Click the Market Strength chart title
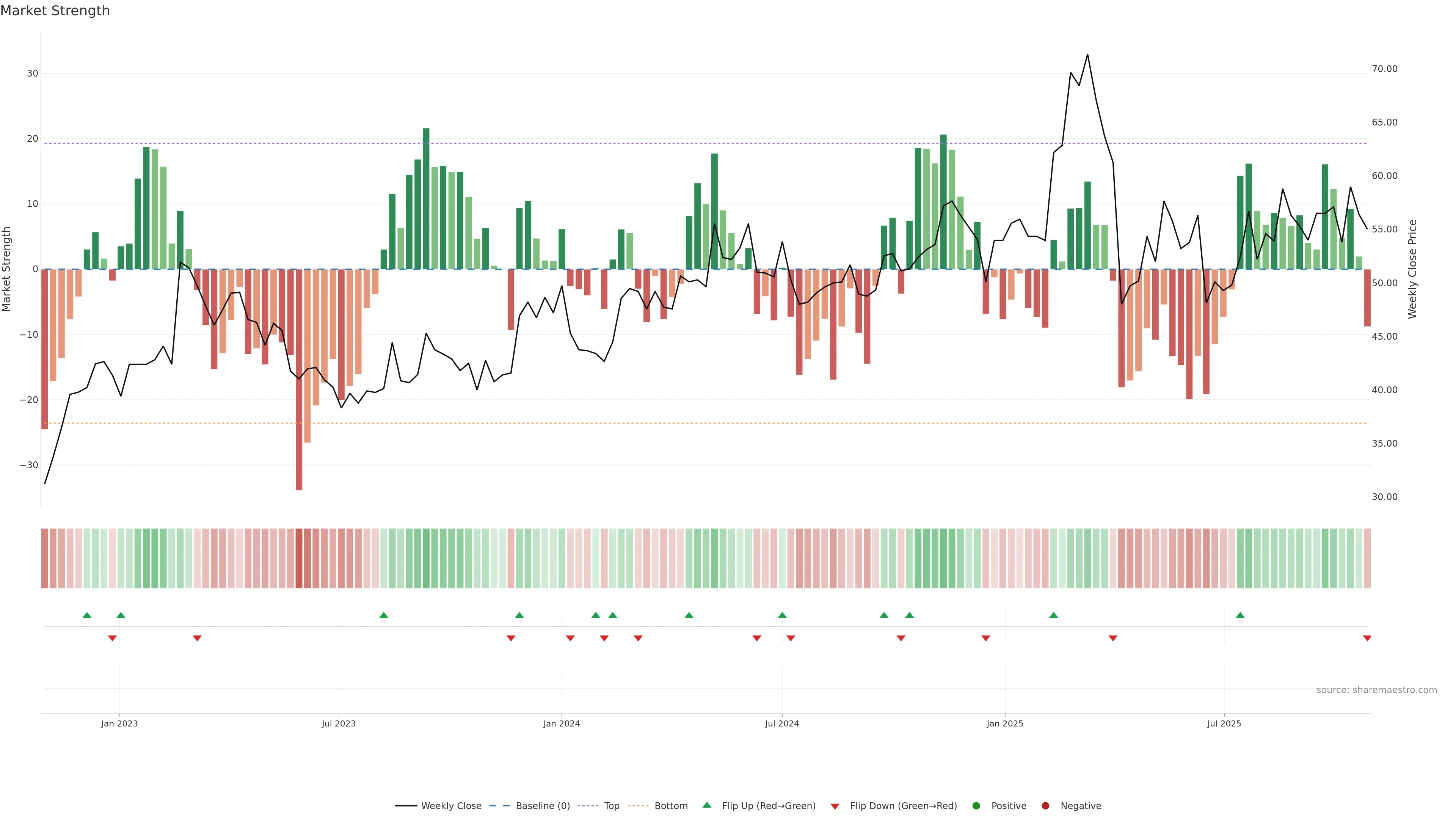Screen dimensions: 1456x819 coord(55,11)
